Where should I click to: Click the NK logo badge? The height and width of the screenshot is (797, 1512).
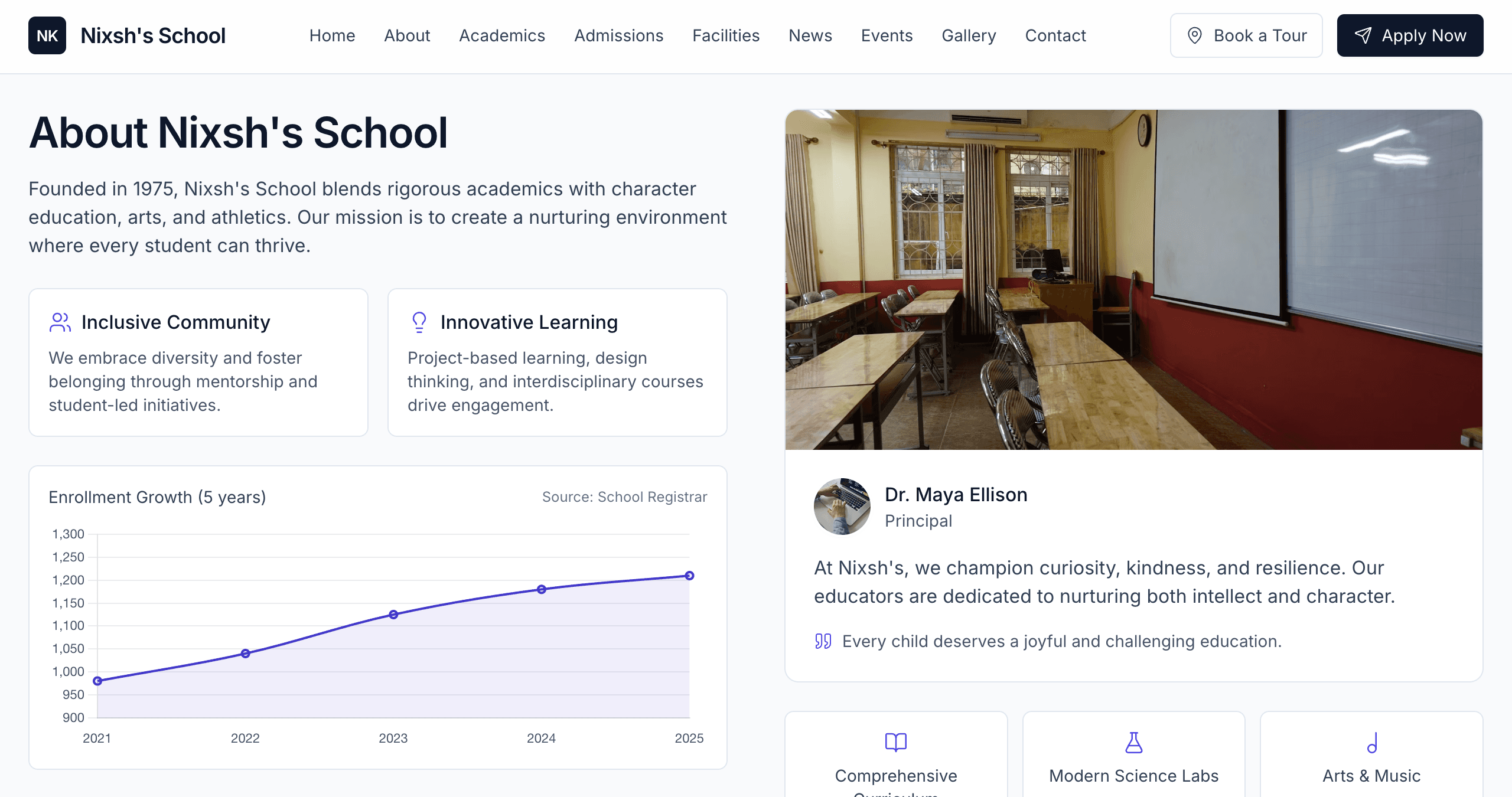pos(47,35)
